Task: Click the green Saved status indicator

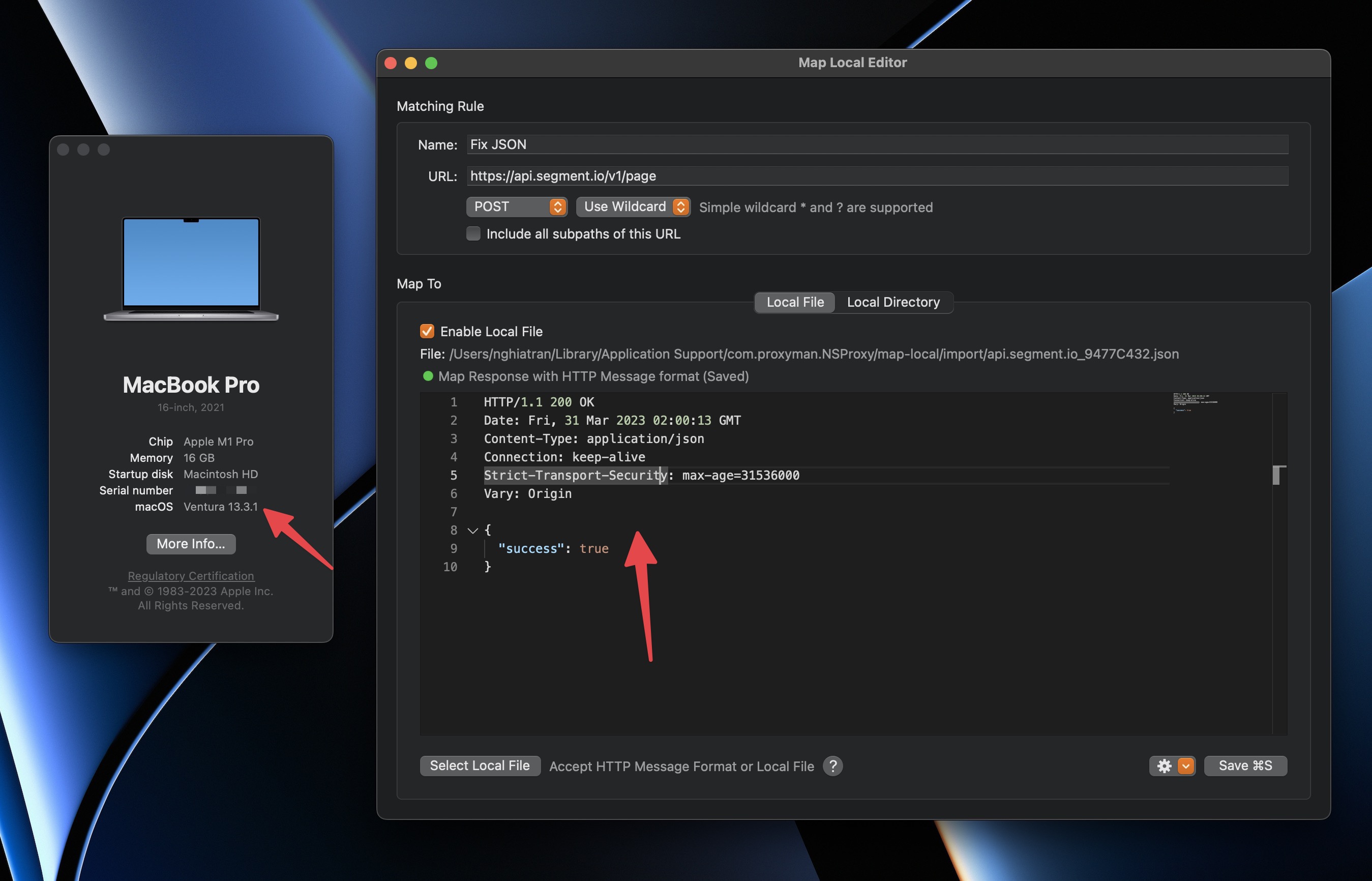Action: click(428, 376)
